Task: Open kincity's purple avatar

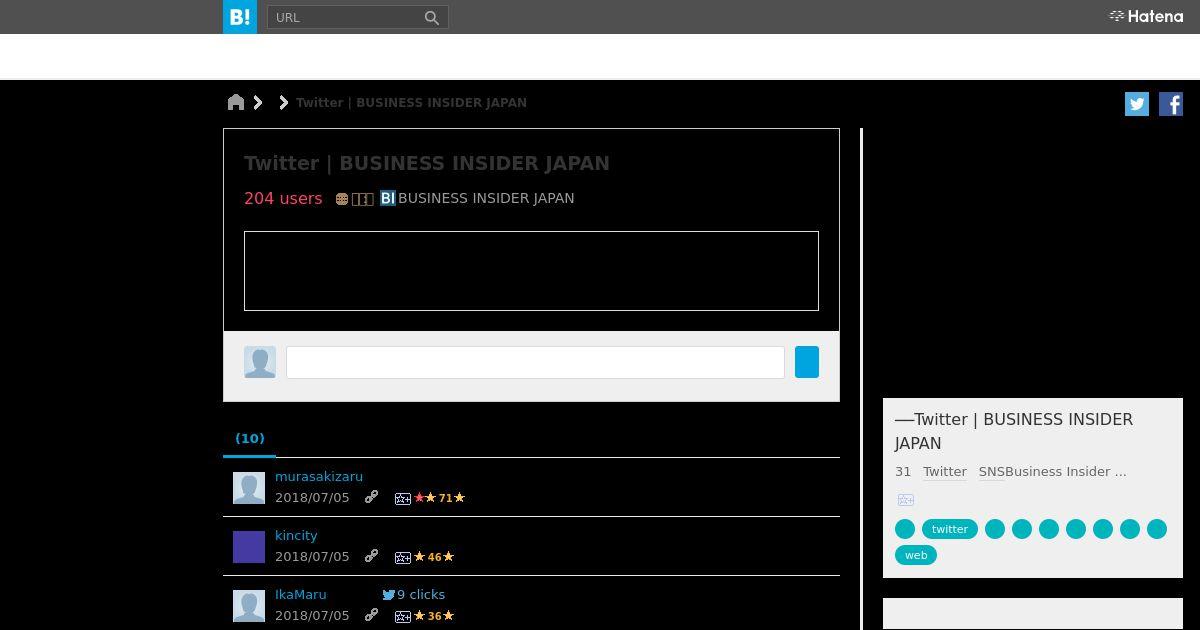Action: pos(249,547)
